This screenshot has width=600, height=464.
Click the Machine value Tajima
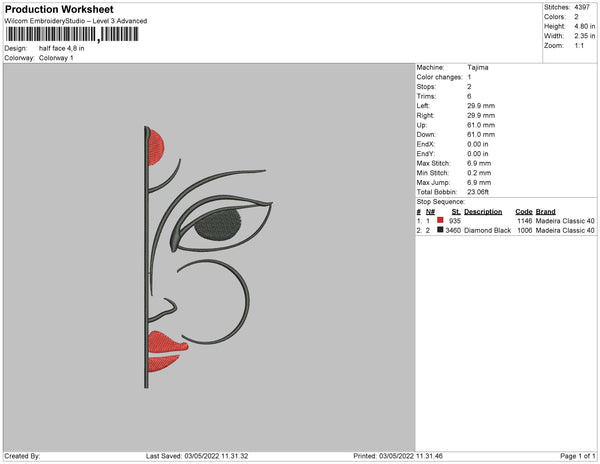pos(478,67)
